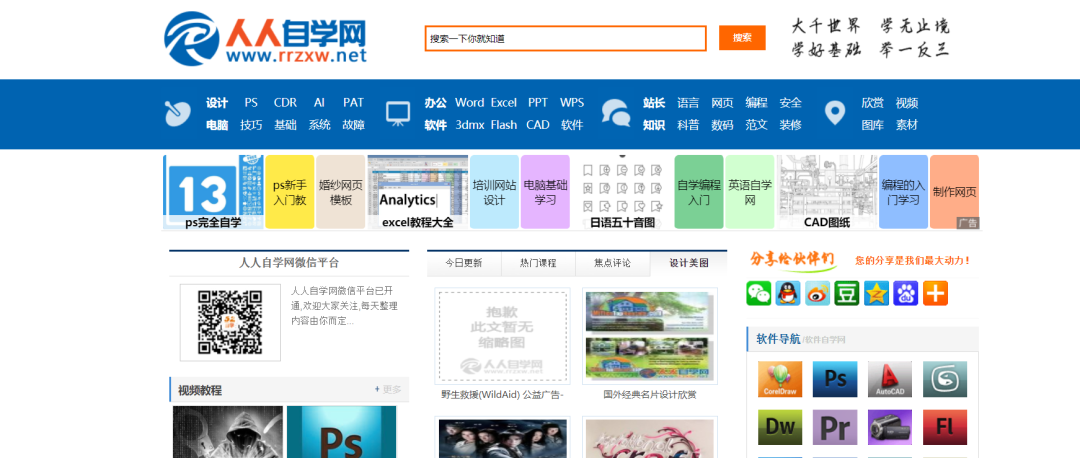
Task: Click the 国外经典名片设计欣赏 caption text
Action: click(650, 395)
